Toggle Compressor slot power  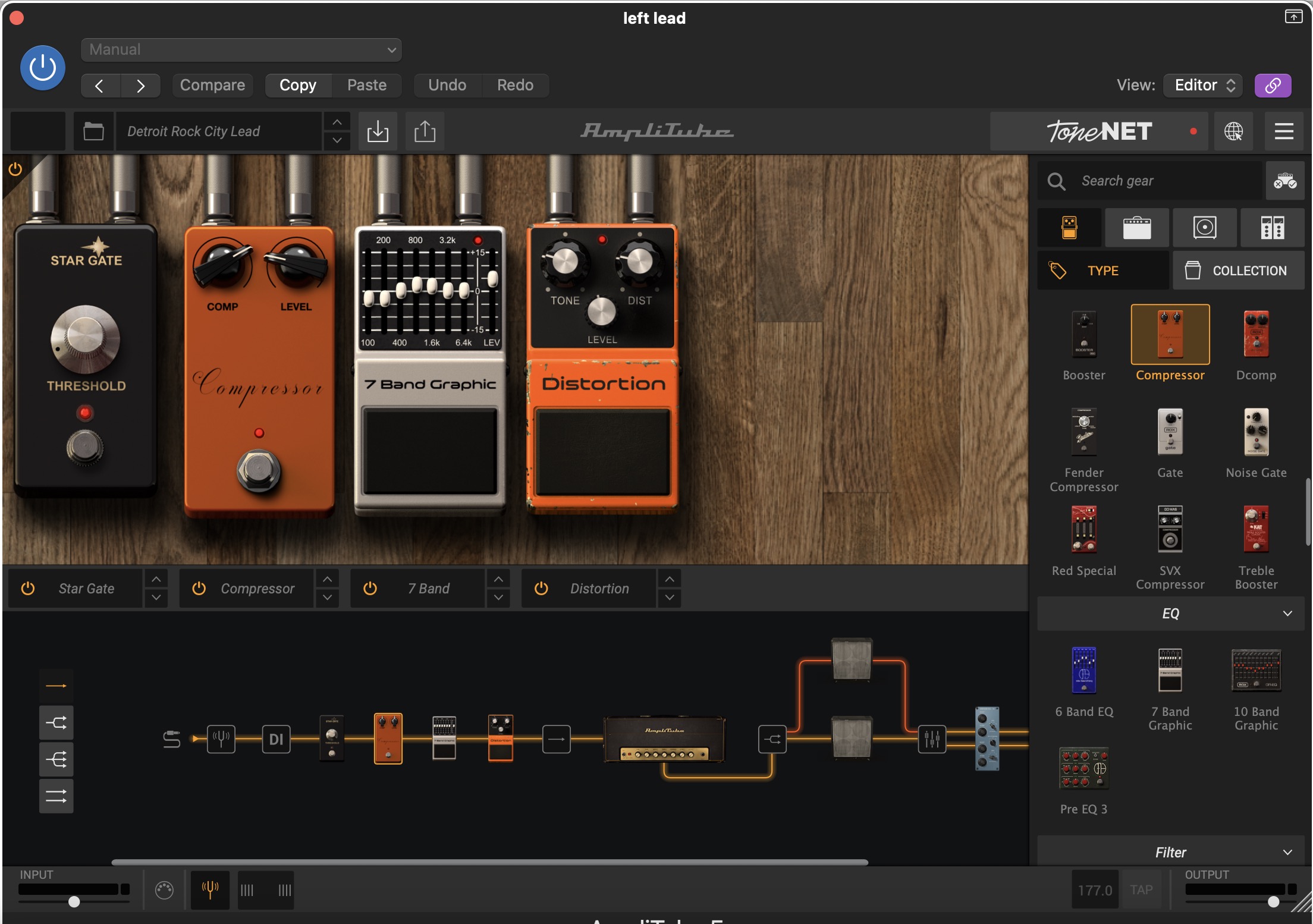[x=199, y=589]
